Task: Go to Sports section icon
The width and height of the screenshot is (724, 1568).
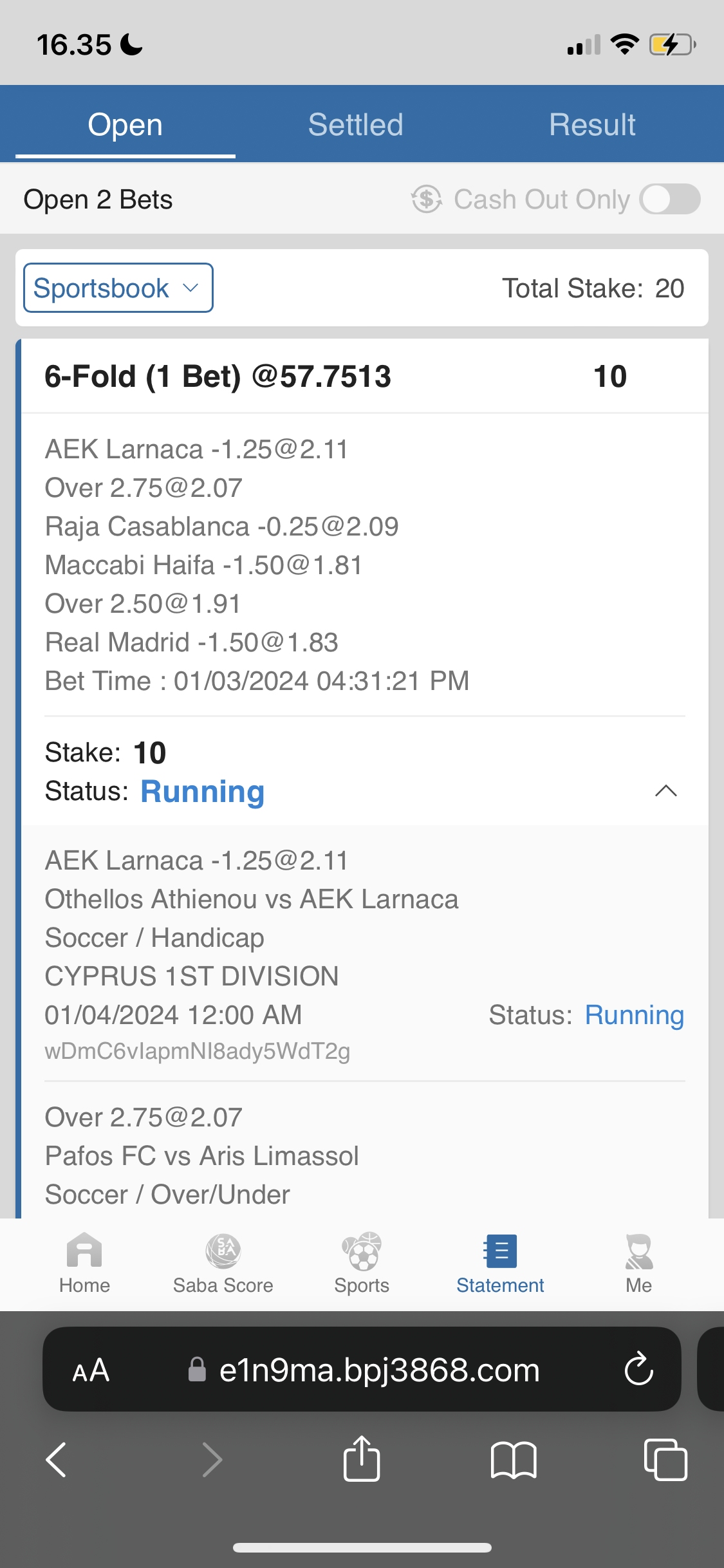Action: click(362, 1252)
